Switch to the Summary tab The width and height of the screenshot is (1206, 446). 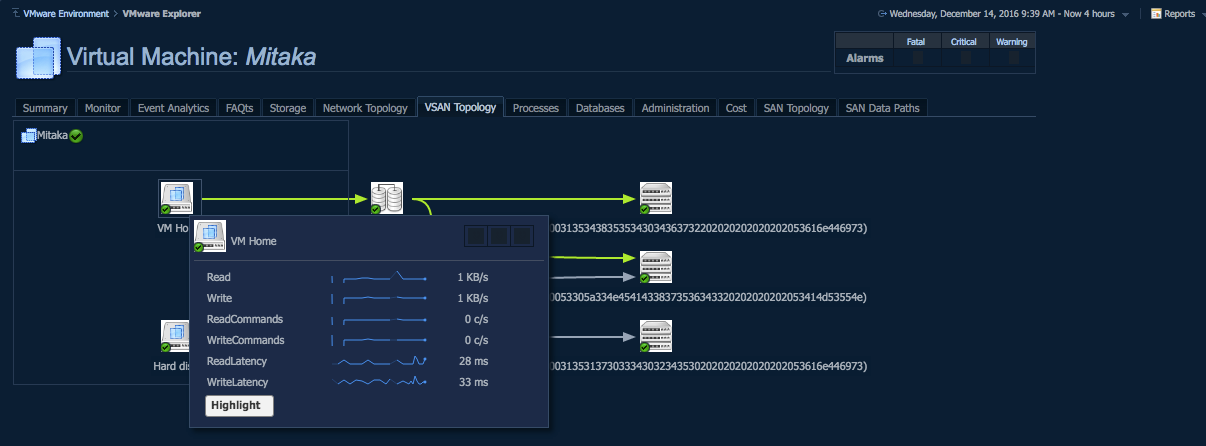click(45, 108)
